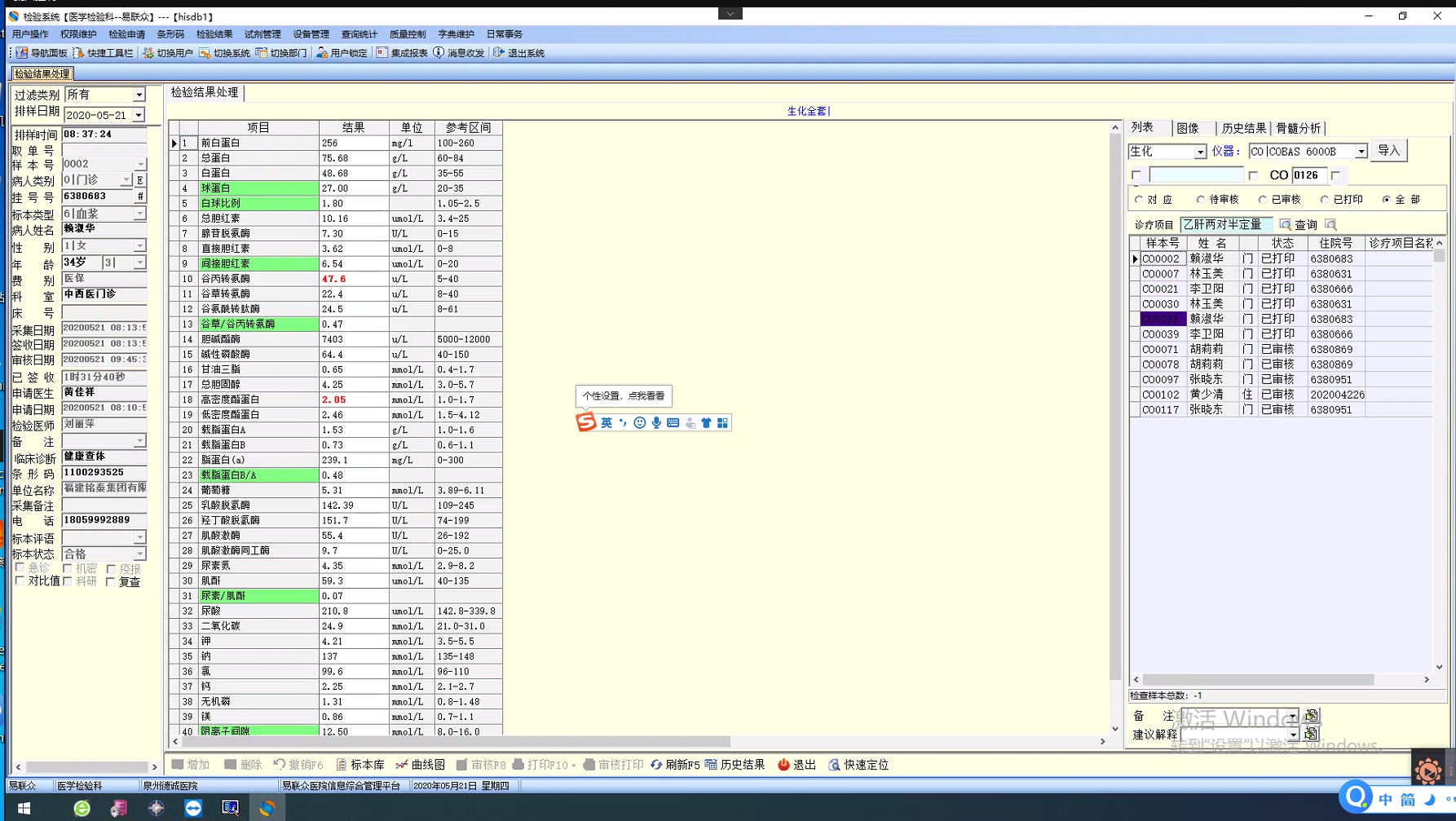Tick the checkbox after the 0126 field
The width and height of the screenshot is (1456, 821).
pos(1335,175)
